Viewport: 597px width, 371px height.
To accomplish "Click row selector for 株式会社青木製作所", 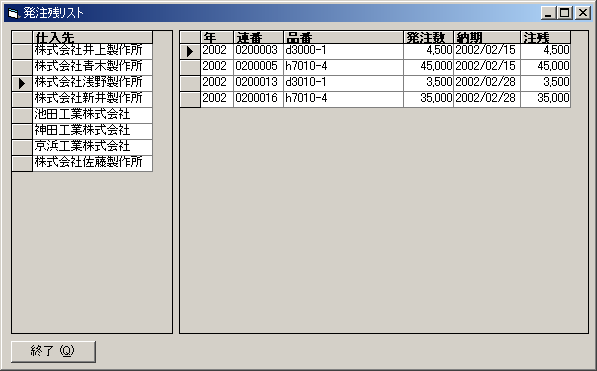I will coord(22,67).
